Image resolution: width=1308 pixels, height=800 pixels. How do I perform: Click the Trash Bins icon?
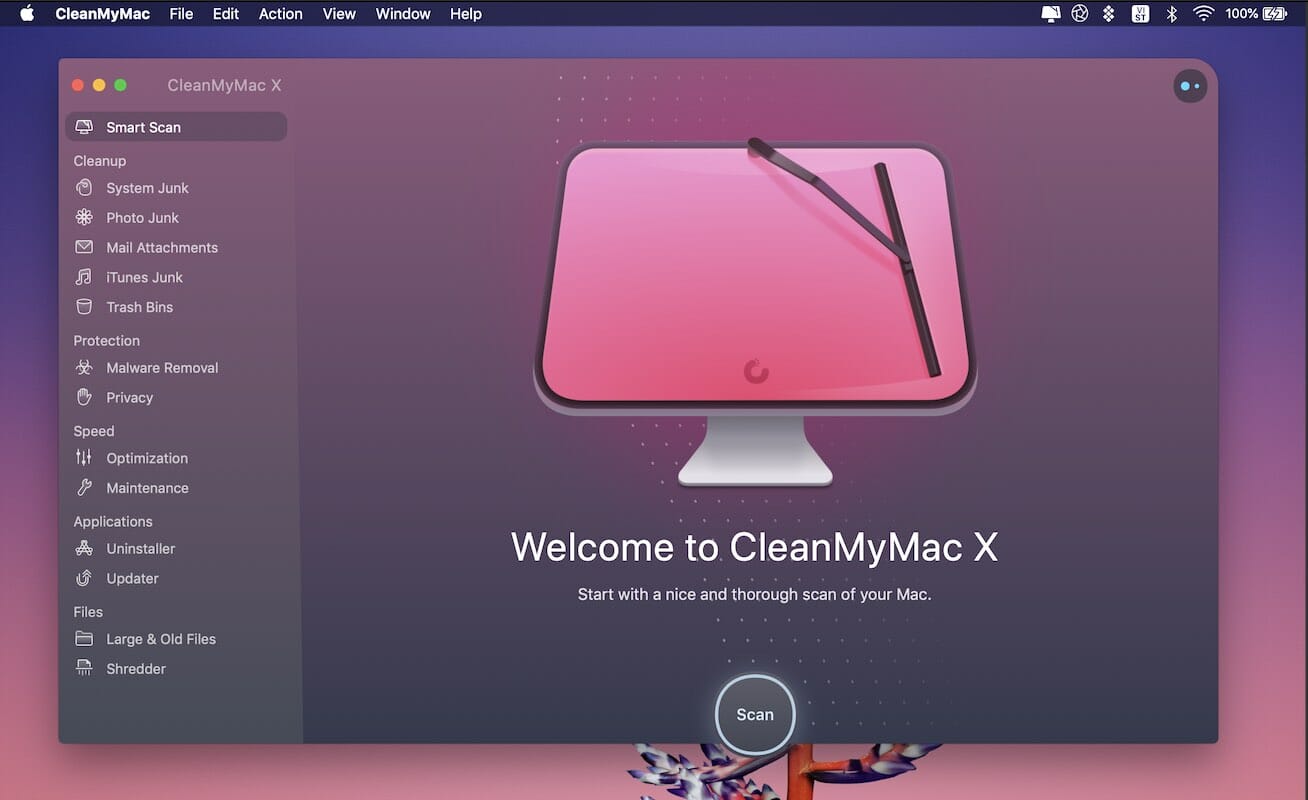click(x=84, y=307)
